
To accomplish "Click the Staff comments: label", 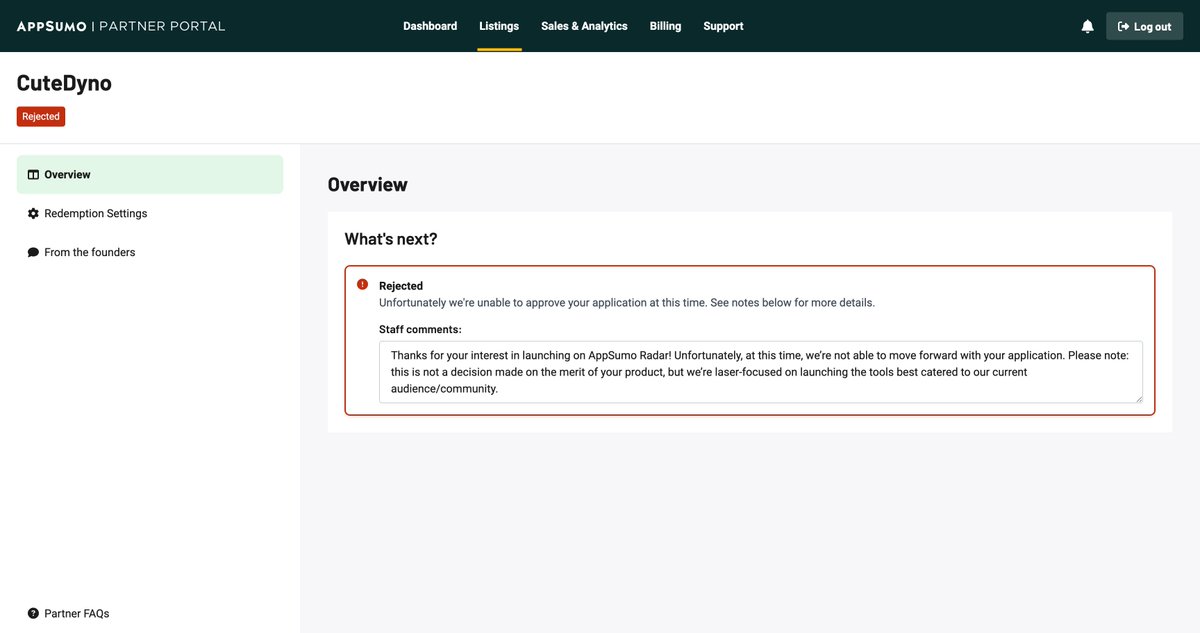I will point(420,329).
